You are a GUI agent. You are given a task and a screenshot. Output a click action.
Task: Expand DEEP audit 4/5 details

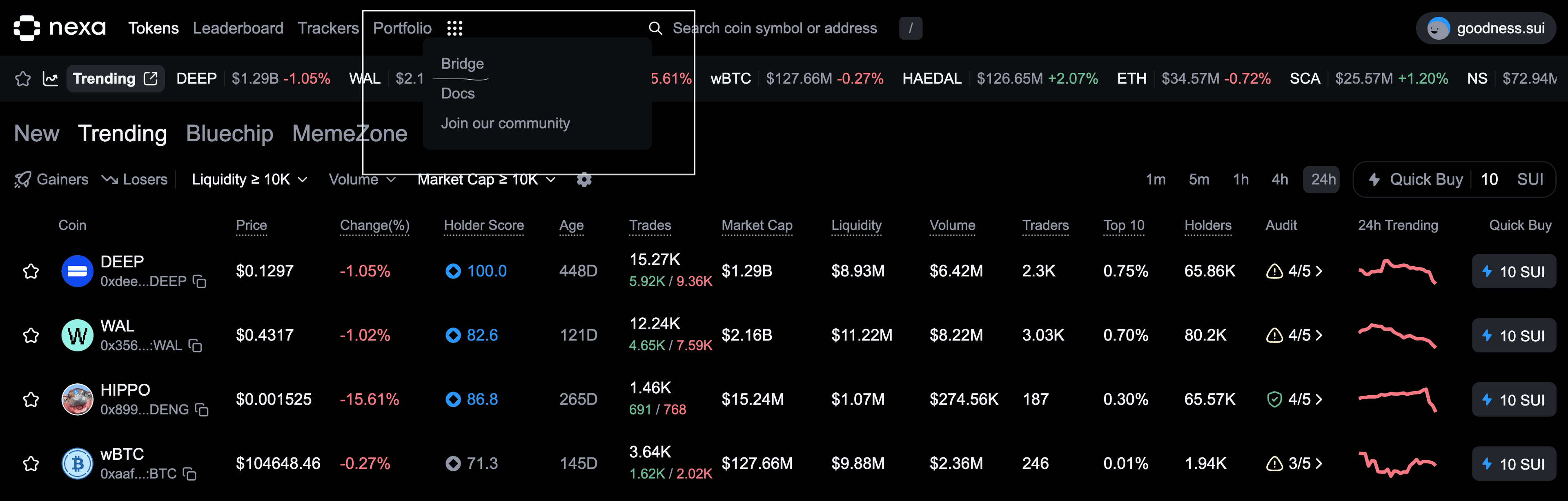pos(1295,271)
